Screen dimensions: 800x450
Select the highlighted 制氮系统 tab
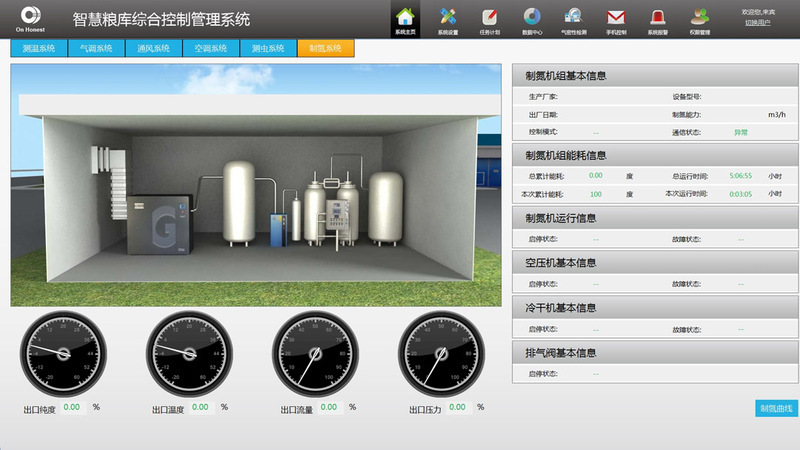(325, 48)
